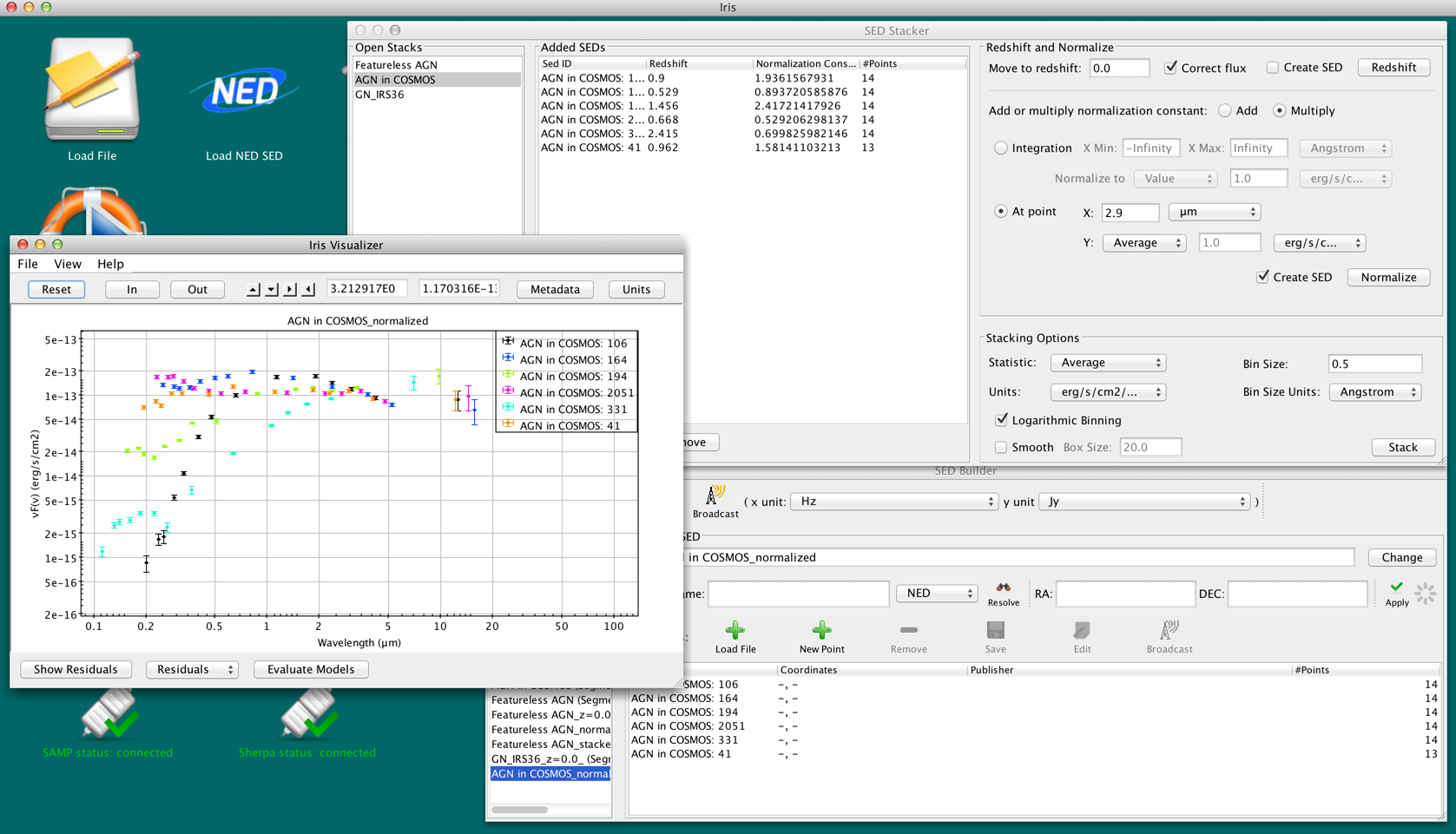Select the Add radio button

[x=1224, y=110]
